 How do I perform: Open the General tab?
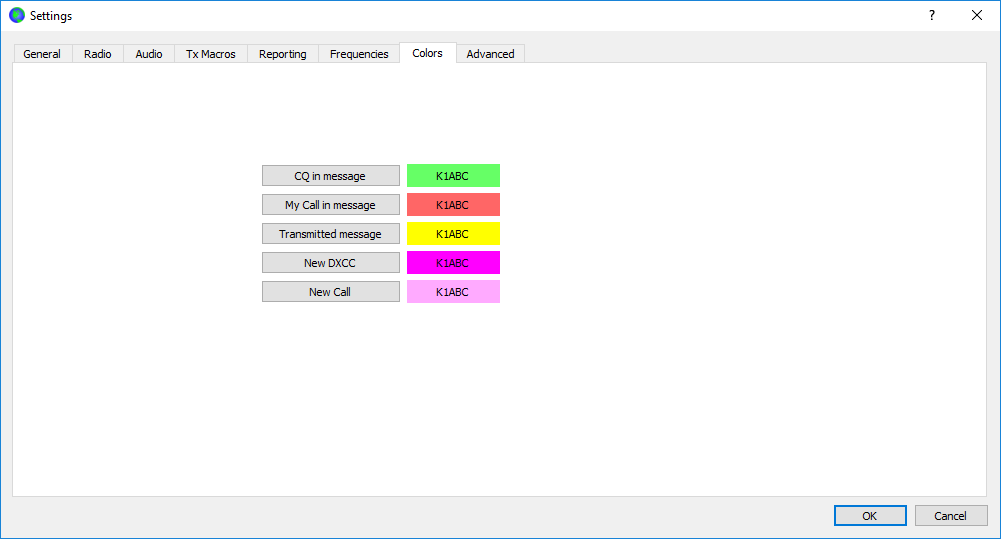42,54
